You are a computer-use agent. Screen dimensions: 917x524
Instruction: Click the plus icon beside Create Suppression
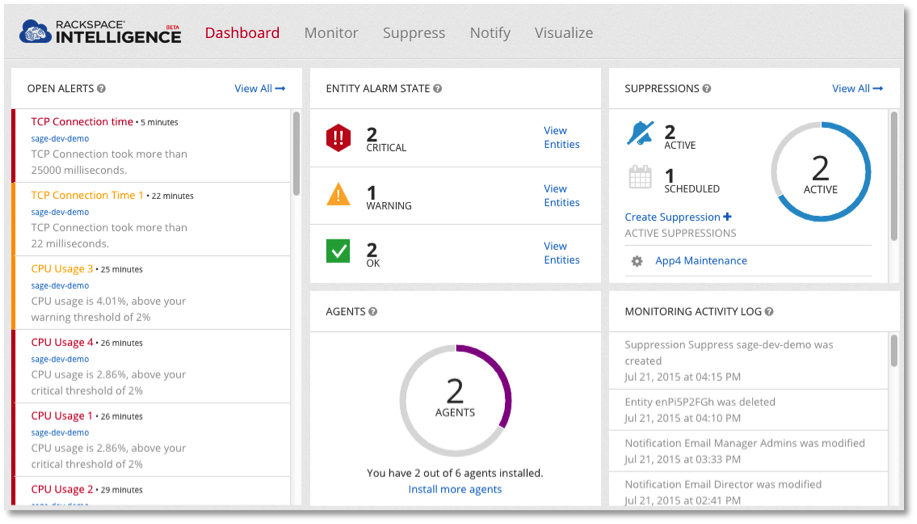pyautogui.click(x=727, y=216)
